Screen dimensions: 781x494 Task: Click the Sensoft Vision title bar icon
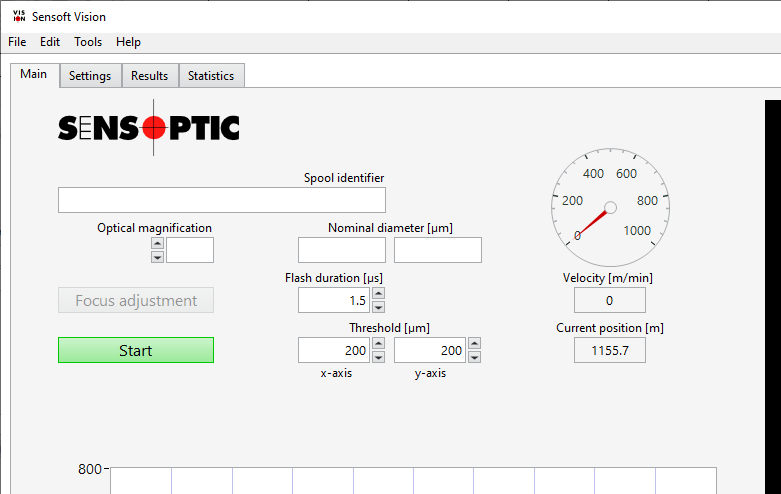(x=19, y=16)
